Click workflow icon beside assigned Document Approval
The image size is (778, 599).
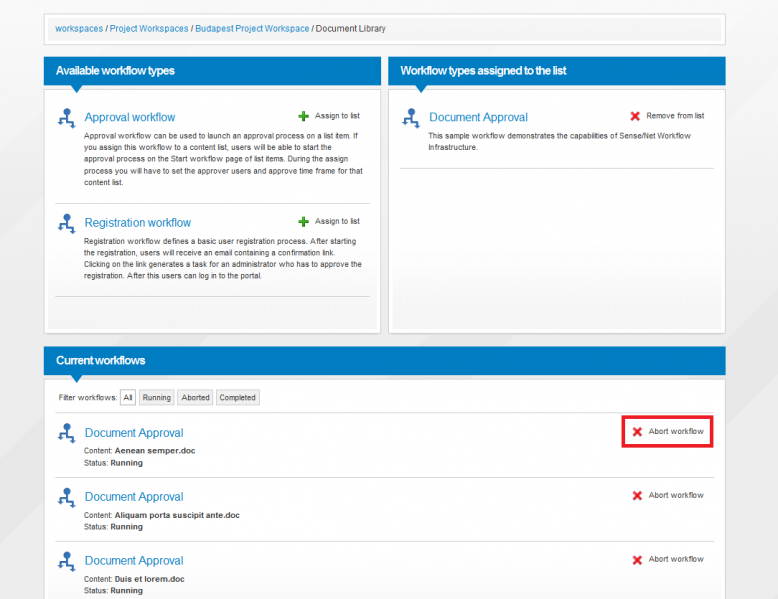click(x=411, y=119)
